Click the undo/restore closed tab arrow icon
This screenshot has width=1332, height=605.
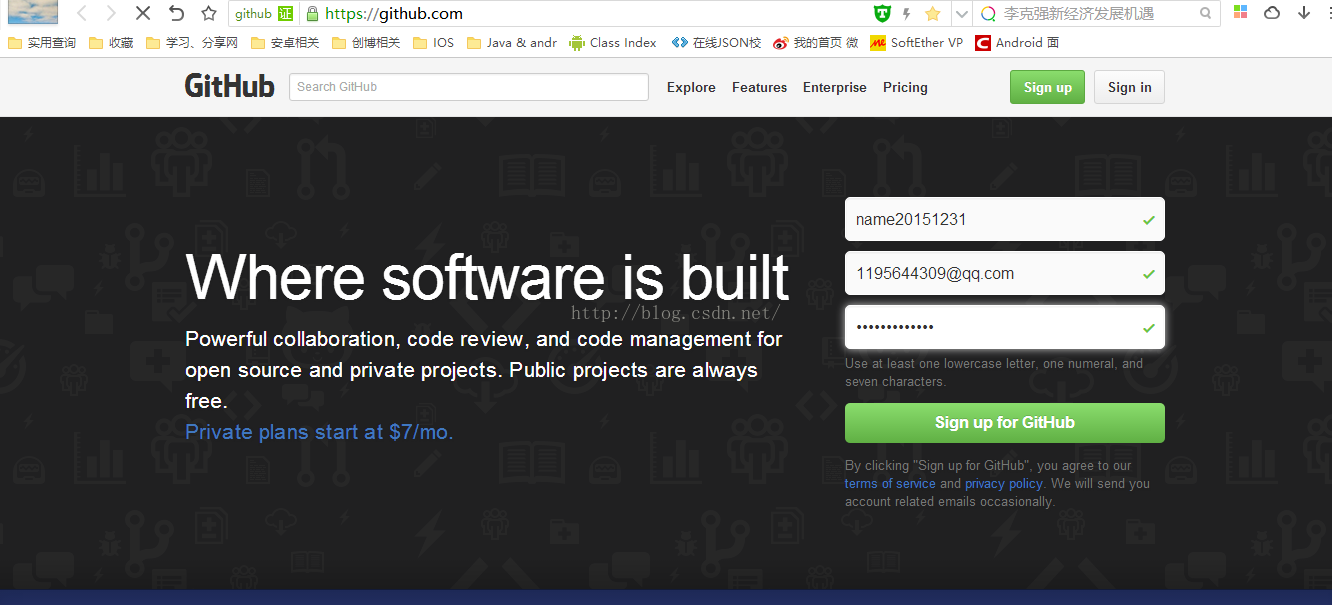(176, 13)
